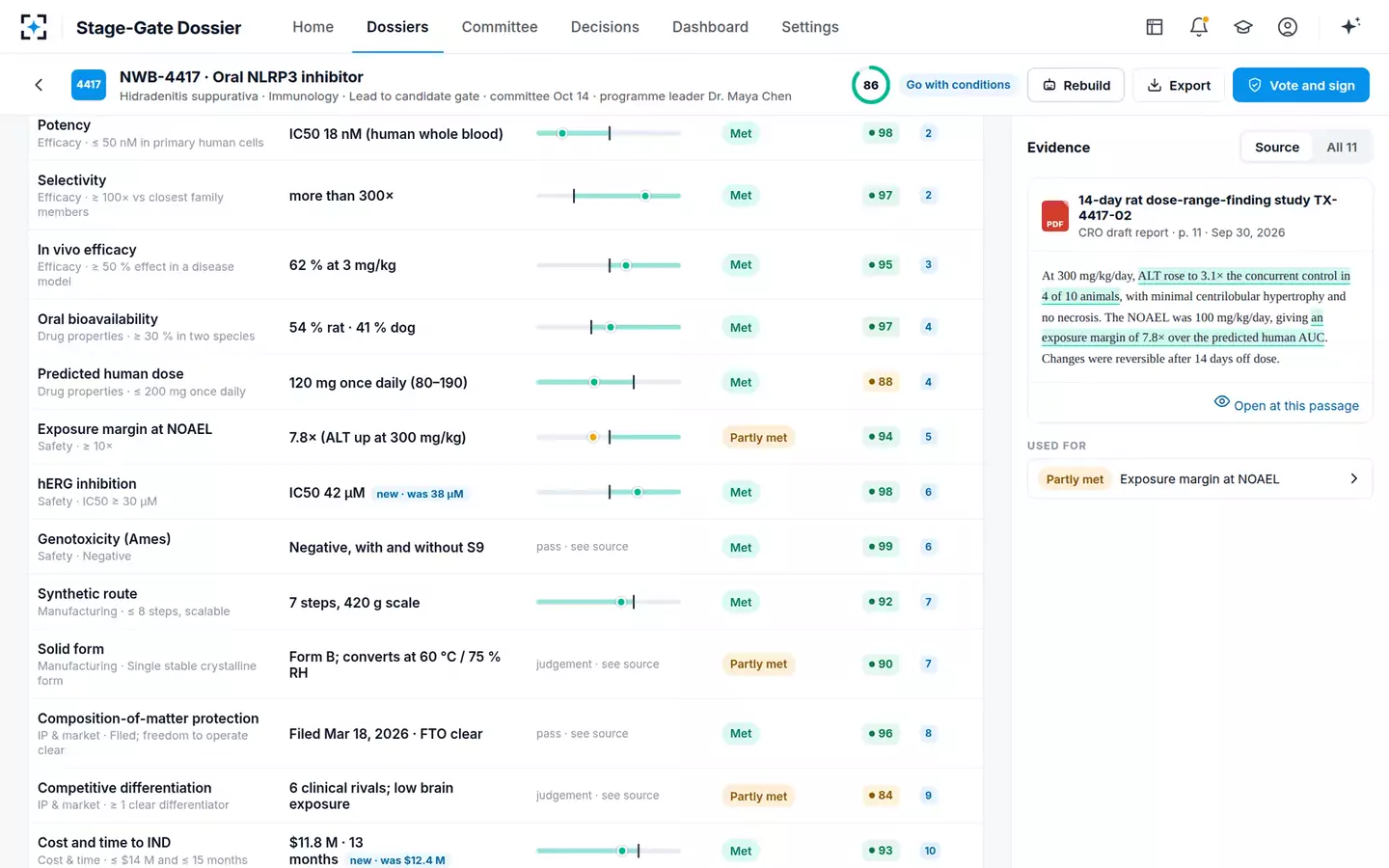This screenshot has height=868, width=1389.
Task: Go to the Dashboard tab
Action: pyautogui.click(x=710, y=27)
